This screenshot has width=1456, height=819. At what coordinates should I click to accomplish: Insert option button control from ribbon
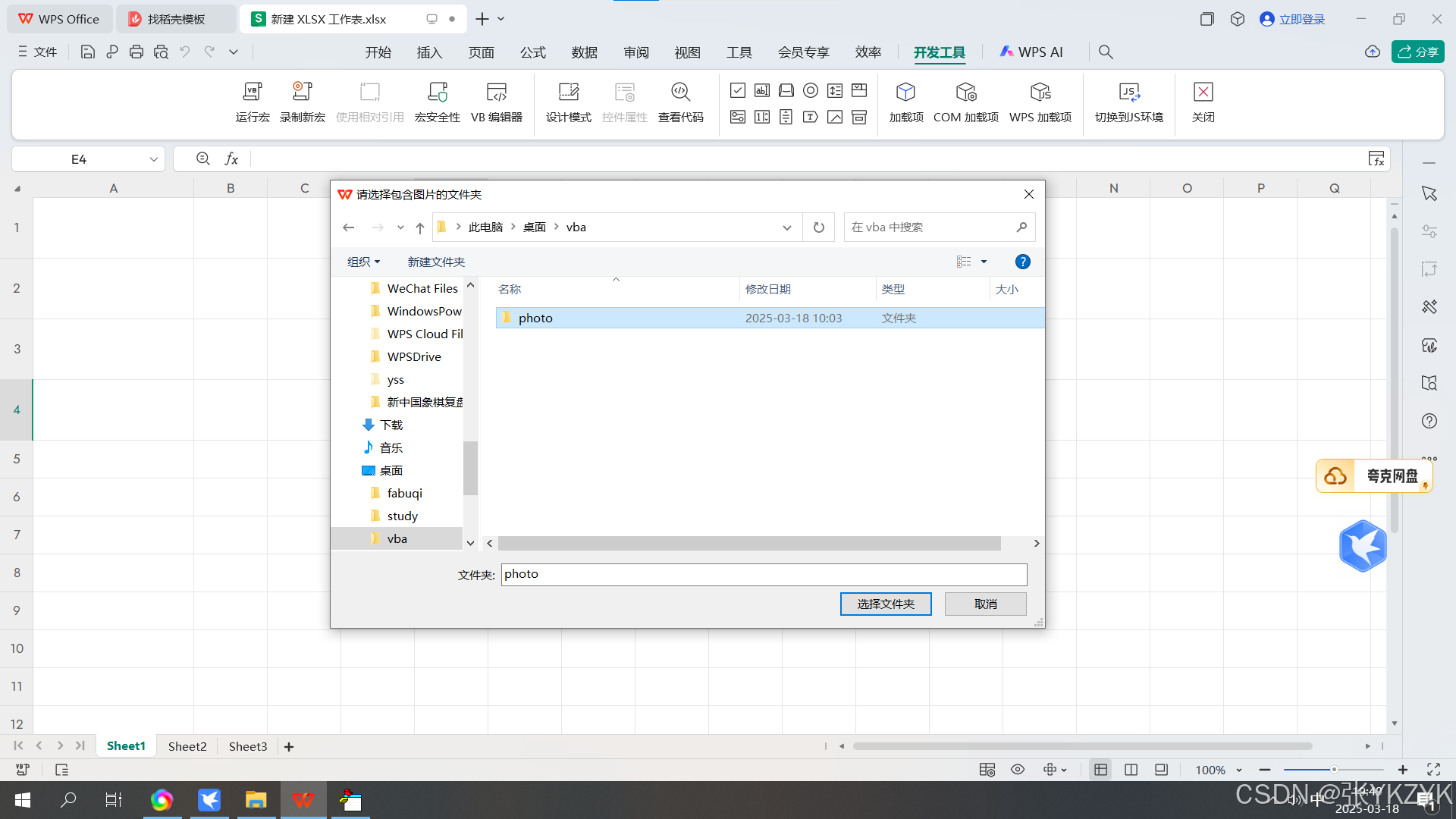pos(811,90)
